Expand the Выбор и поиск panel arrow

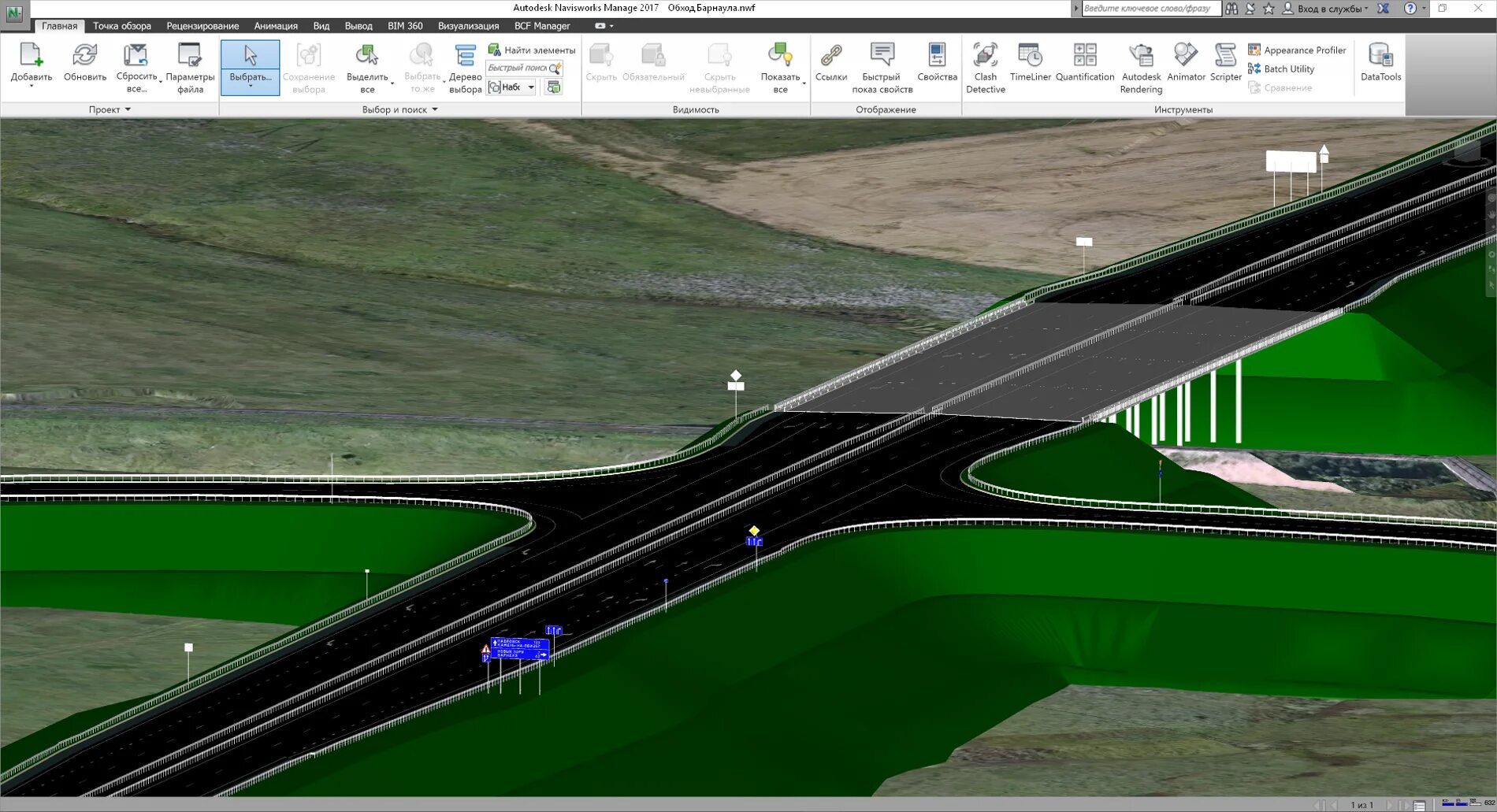pyautogui.click(x=435, y=109)
